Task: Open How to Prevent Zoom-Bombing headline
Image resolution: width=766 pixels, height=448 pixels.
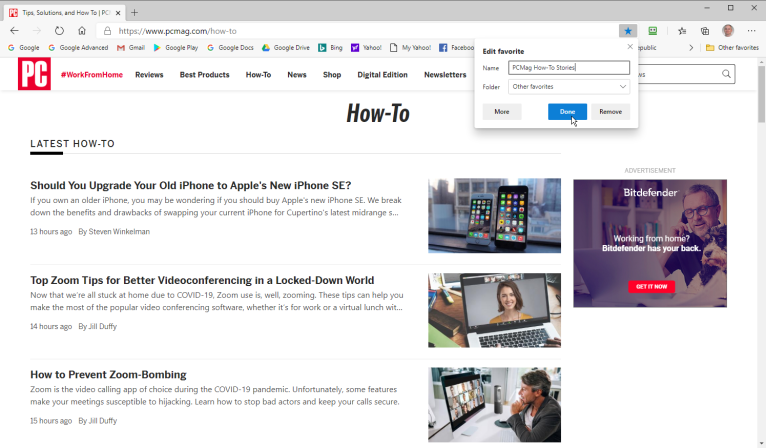Action: 108,375
